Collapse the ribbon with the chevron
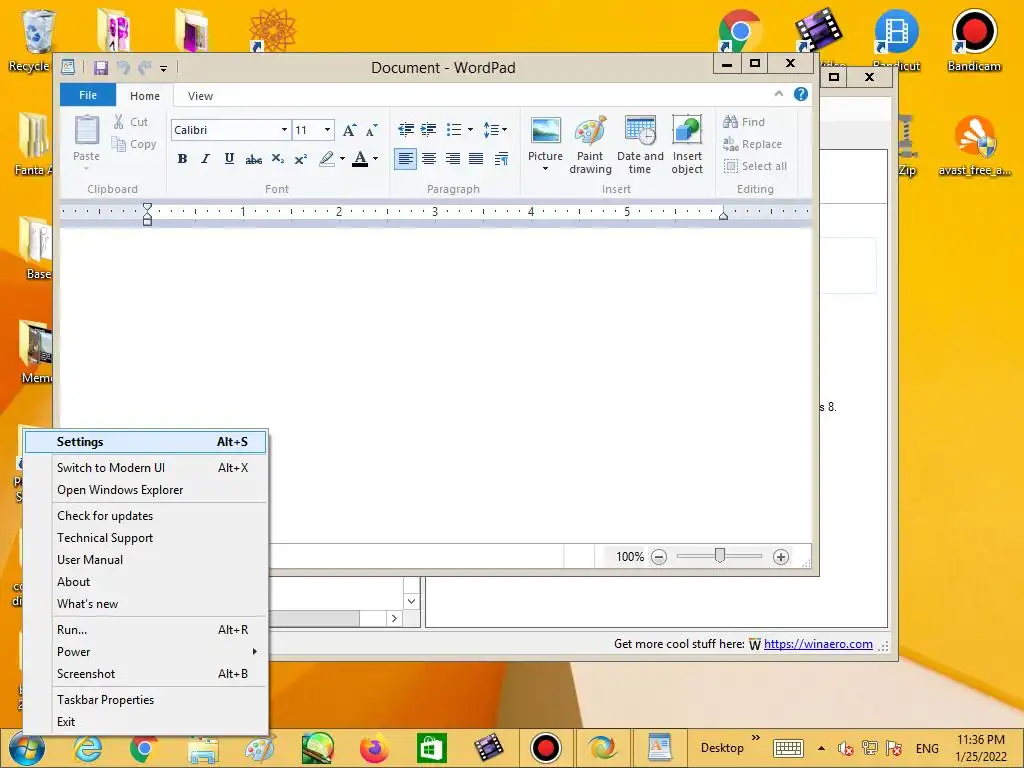This screenshot has height=768, width=1024. point(778,94)
